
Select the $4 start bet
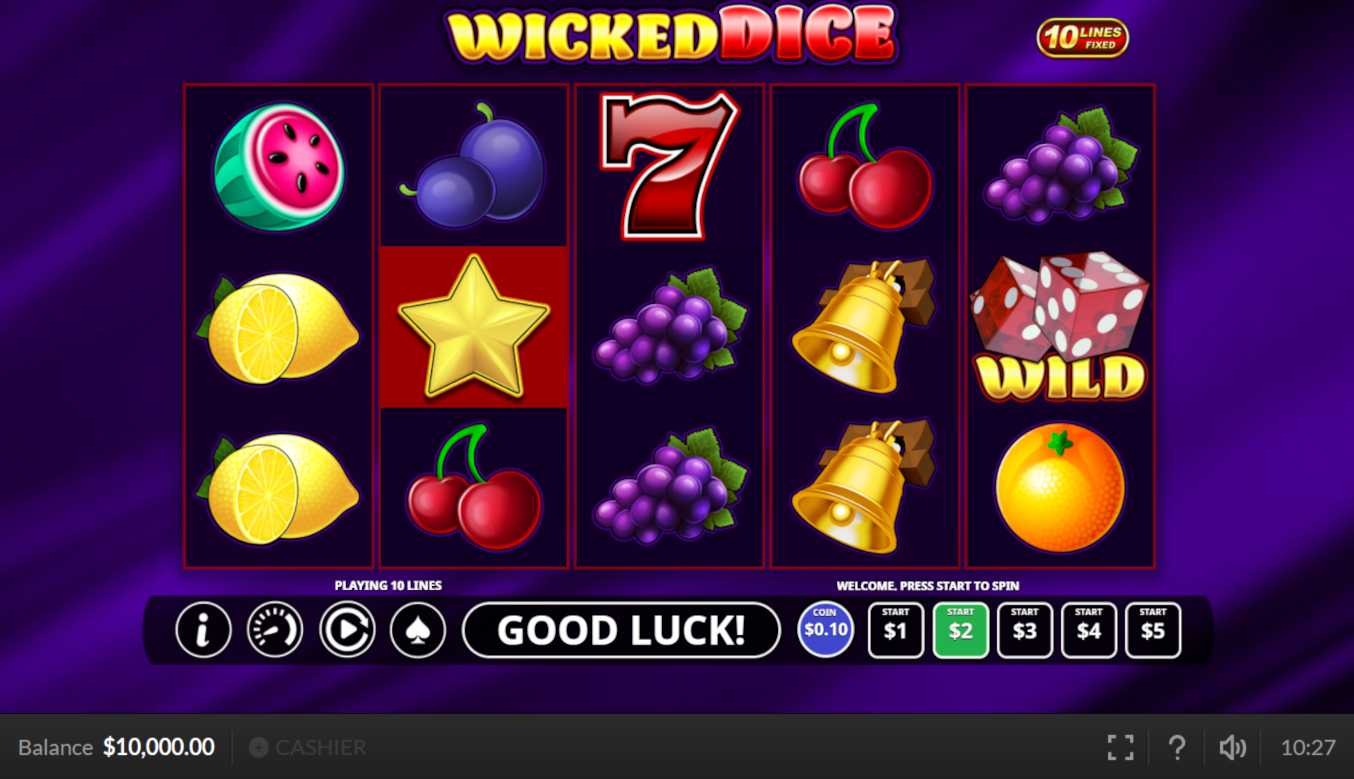(1089, 630)
